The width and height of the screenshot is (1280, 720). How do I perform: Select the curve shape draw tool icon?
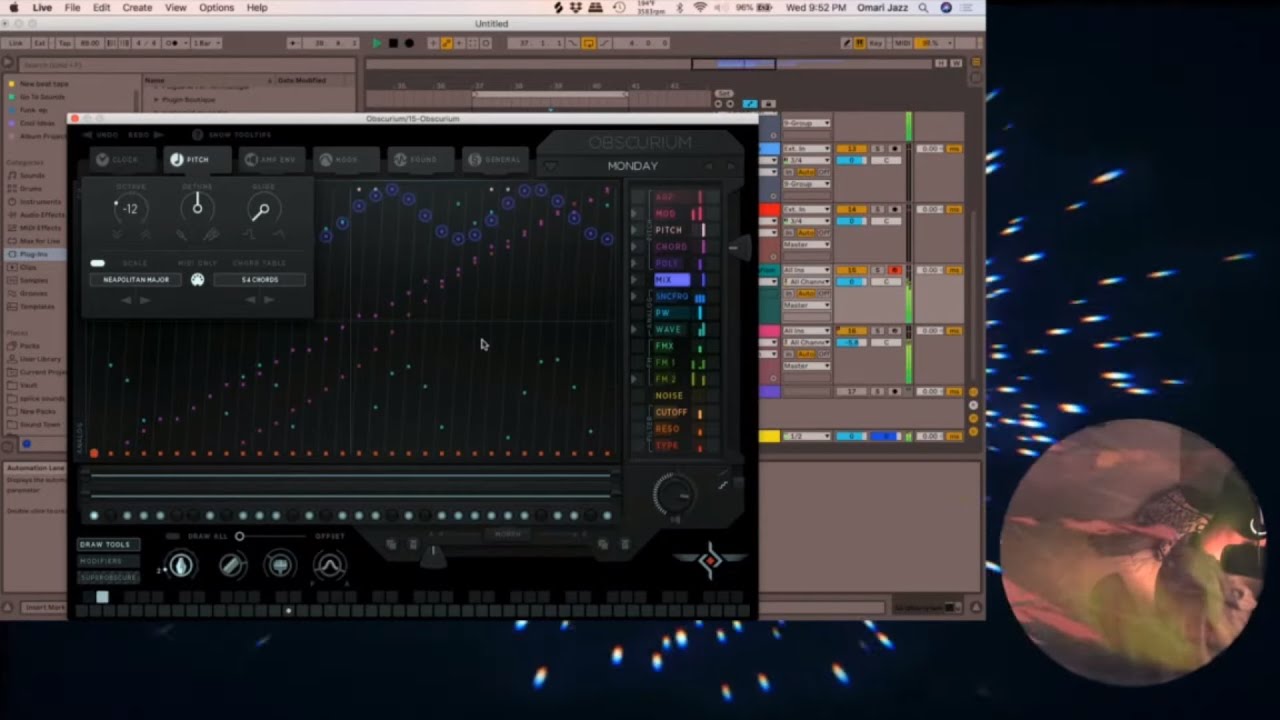click(x=329, y=566)
